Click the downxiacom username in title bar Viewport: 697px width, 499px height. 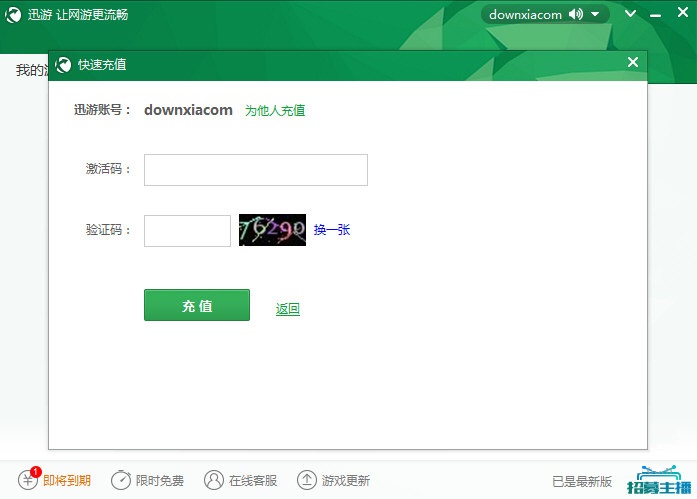[525, 15]
